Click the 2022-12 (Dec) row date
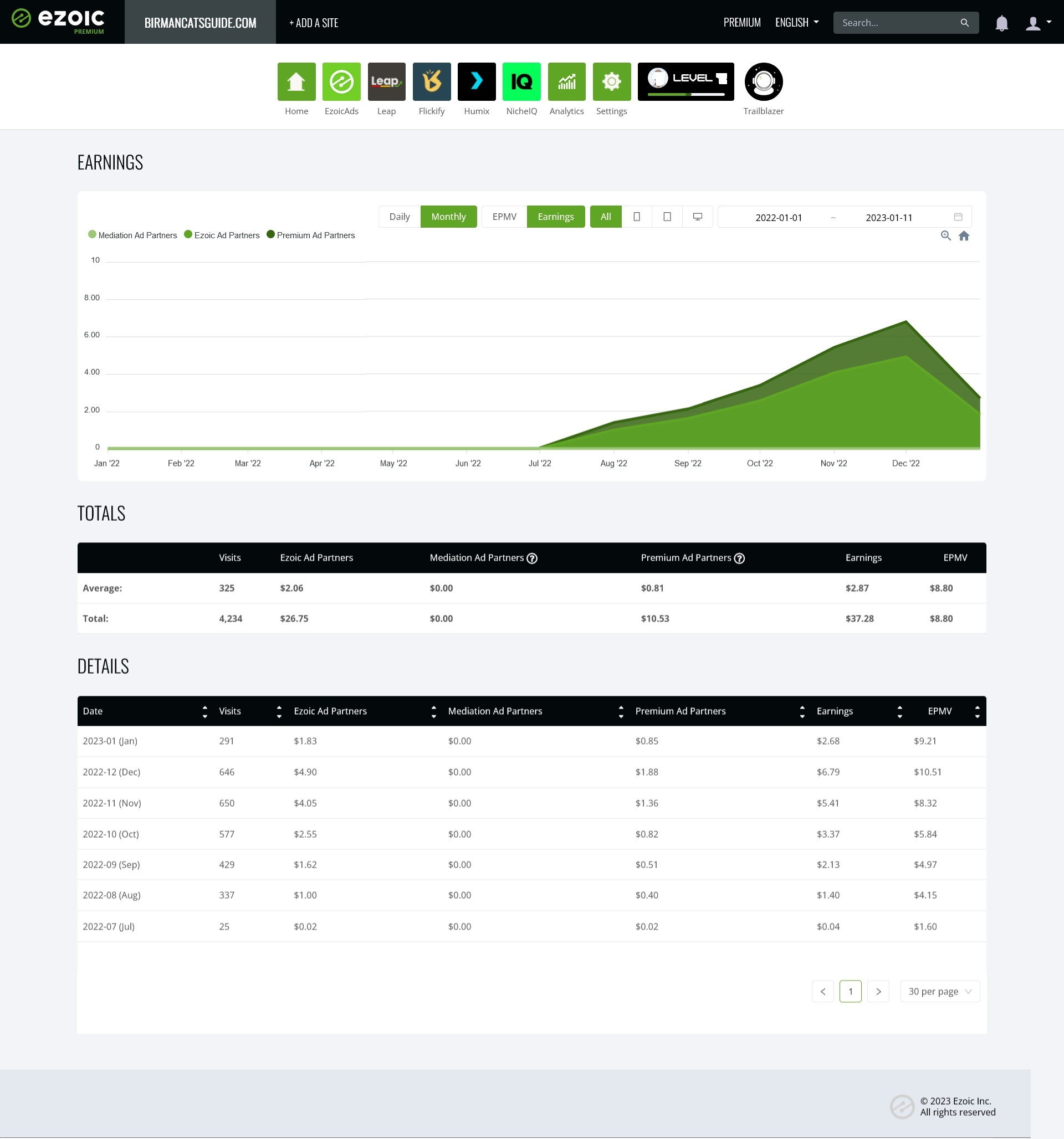 (x=111, y=772)
